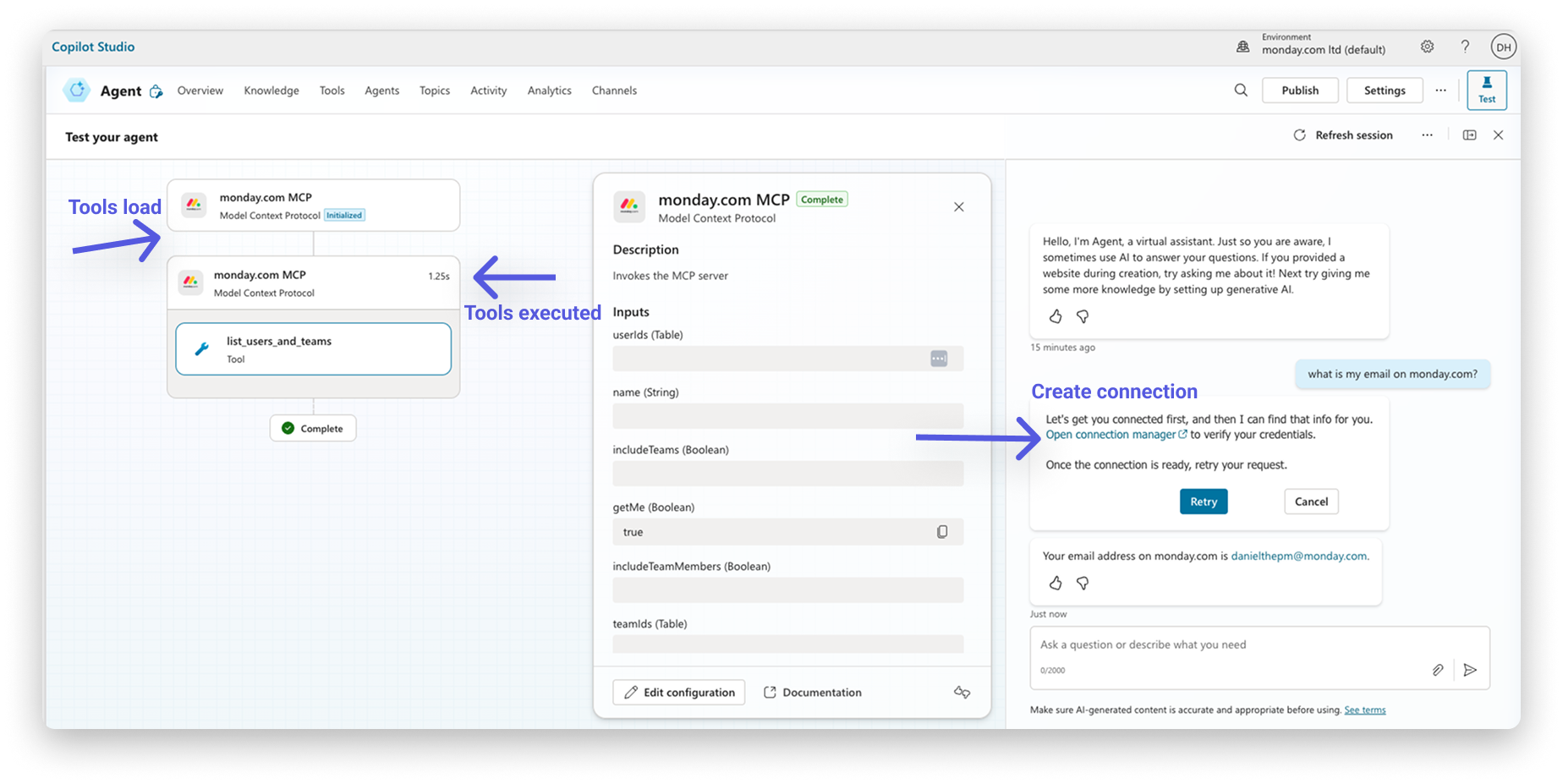Click 'Invokes the MCP server' description text
The image size is (1563, 784).
(671, 276)
